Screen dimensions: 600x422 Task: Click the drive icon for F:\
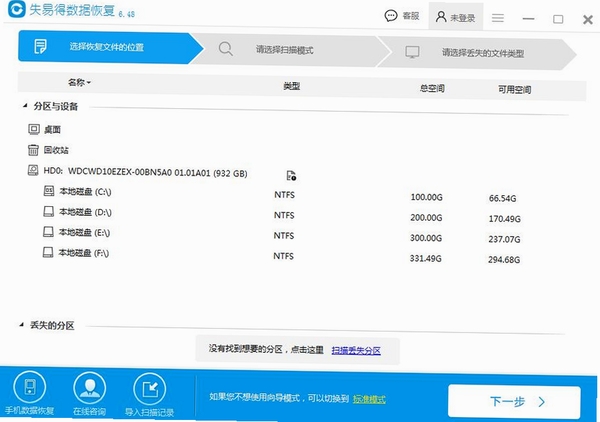coord(48,252)
